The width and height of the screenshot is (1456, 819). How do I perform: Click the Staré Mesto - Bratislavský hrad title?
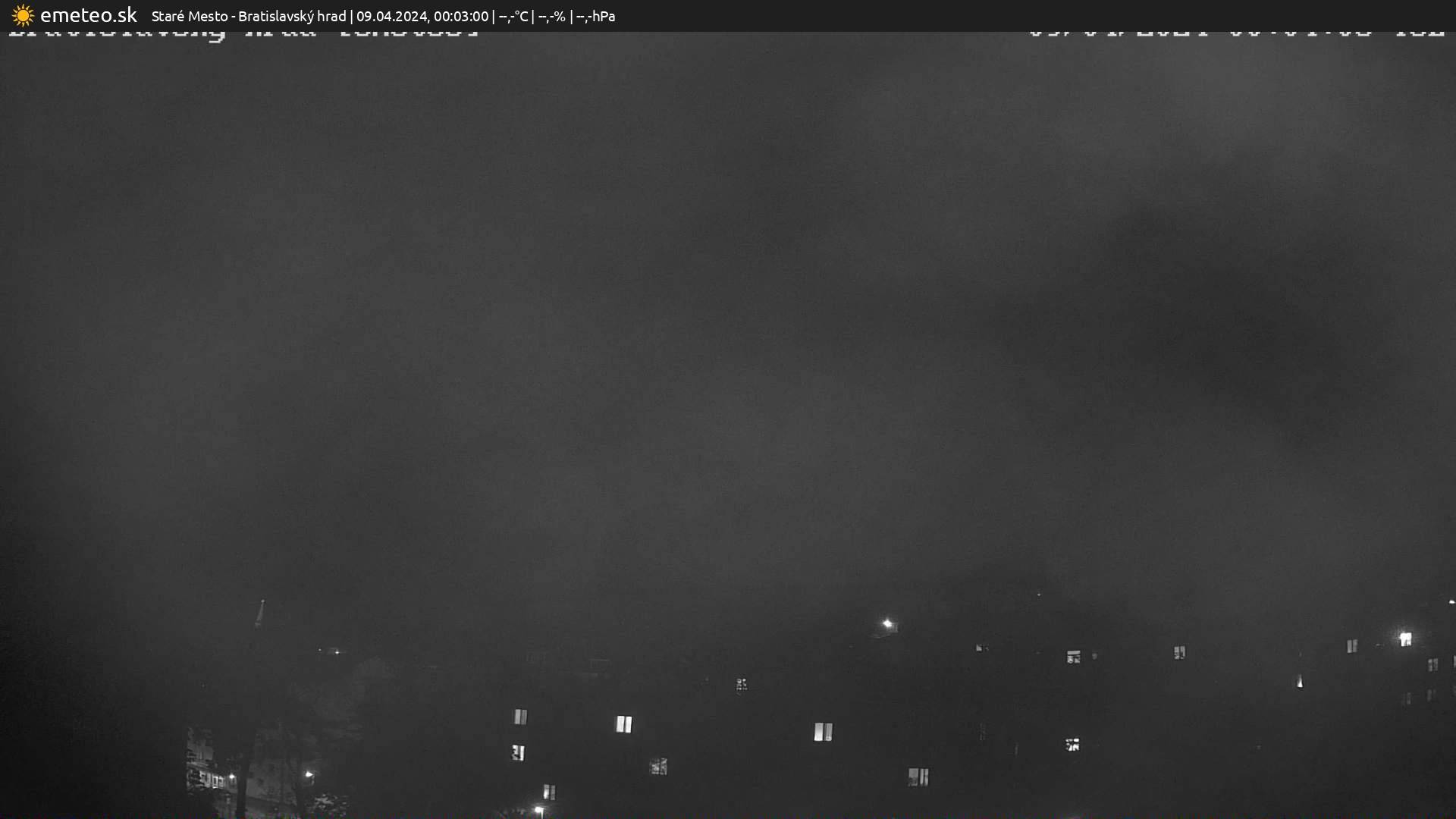tap(248, 16)
